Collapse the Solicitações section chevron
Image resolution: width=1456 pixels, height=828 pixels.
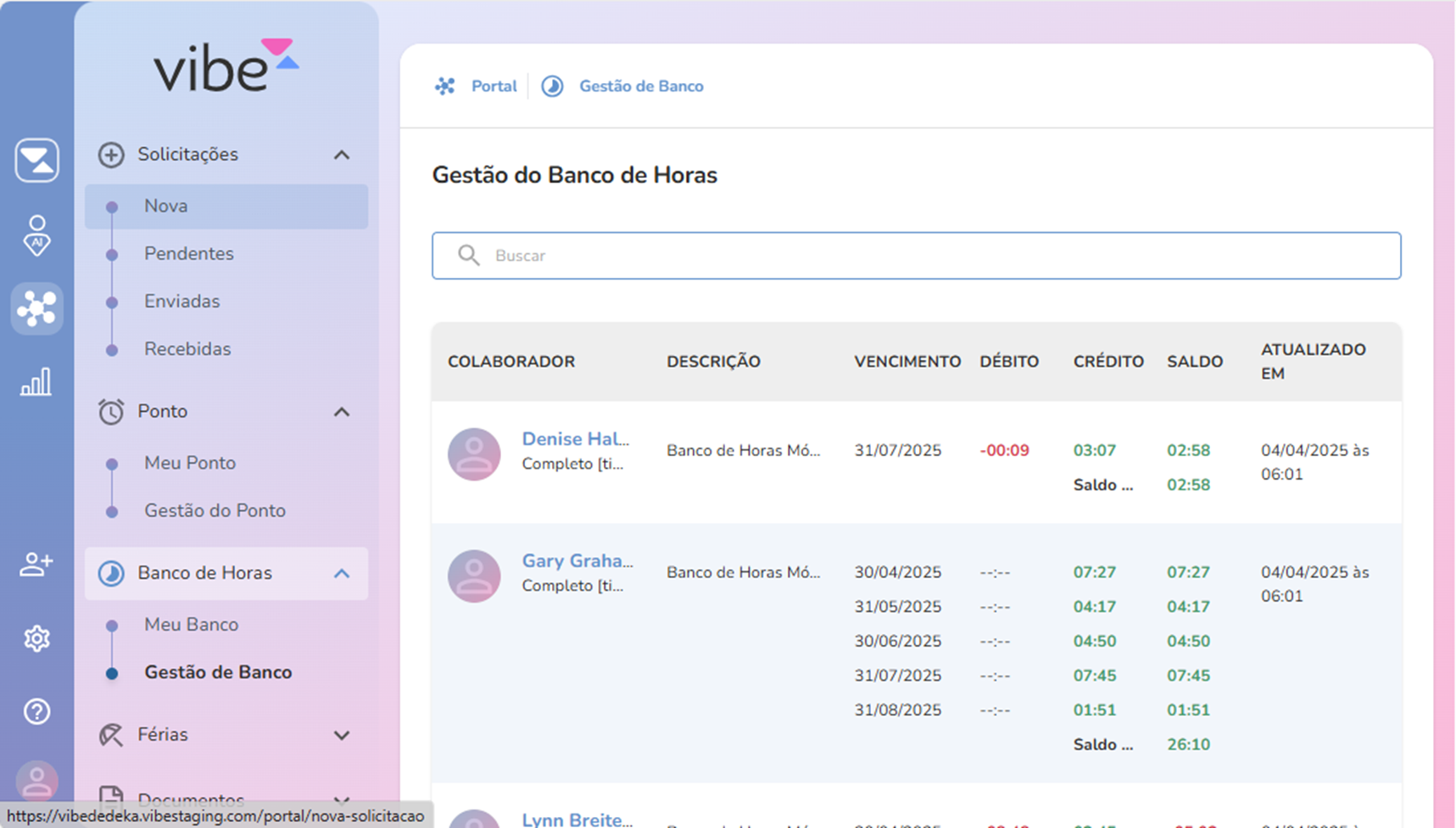pos(342,155)
